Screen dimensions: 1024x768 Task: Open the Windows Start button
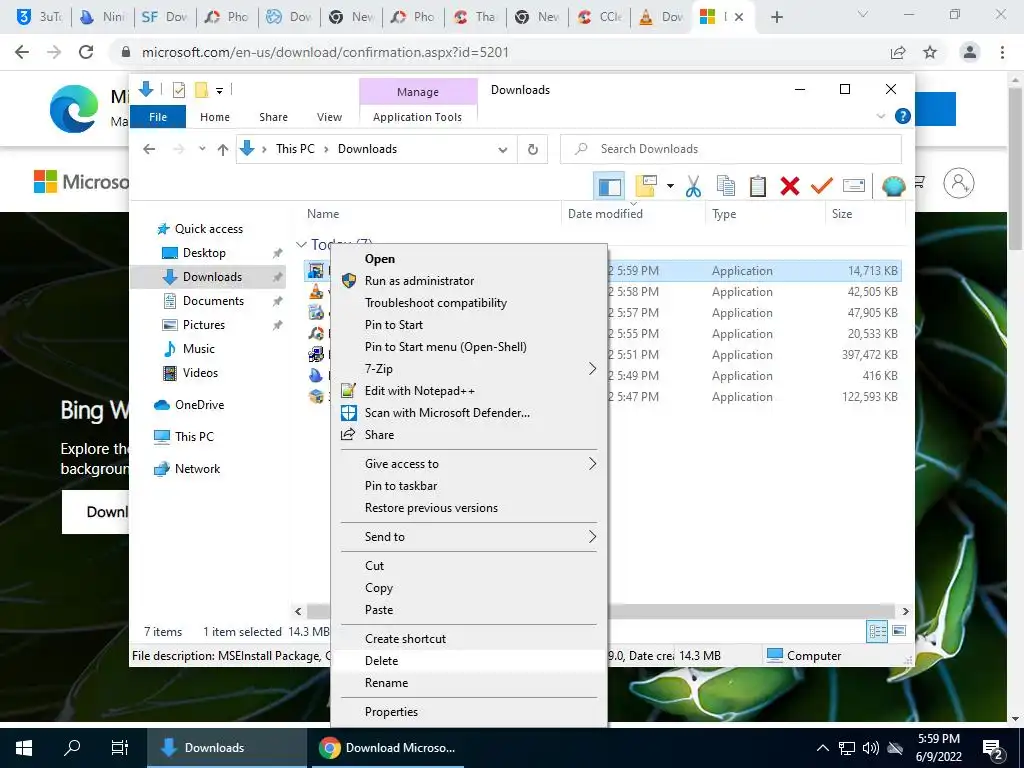[x=24, y=748]
